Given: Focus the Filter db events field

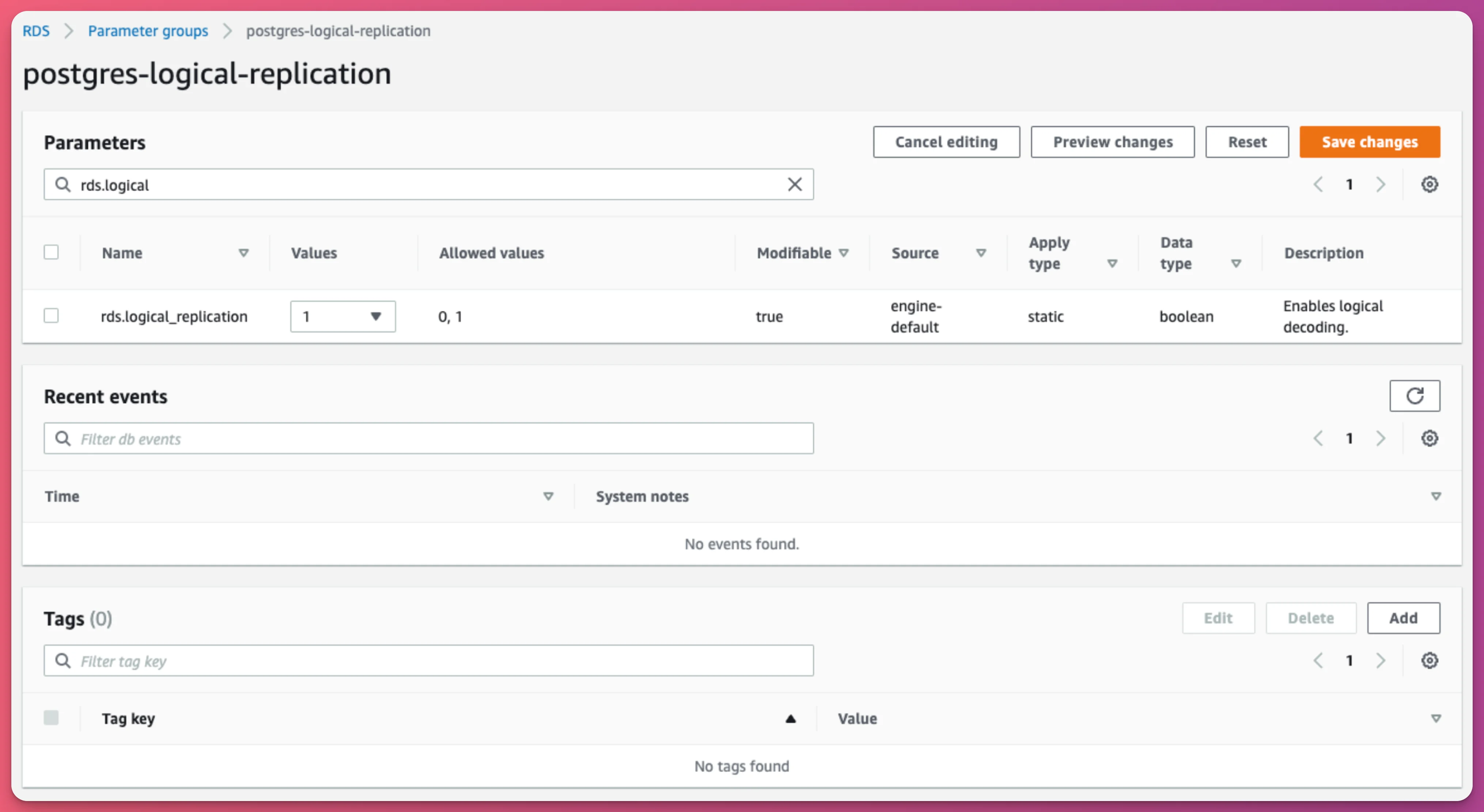Looking at the screenshot, I should [429, 438].
